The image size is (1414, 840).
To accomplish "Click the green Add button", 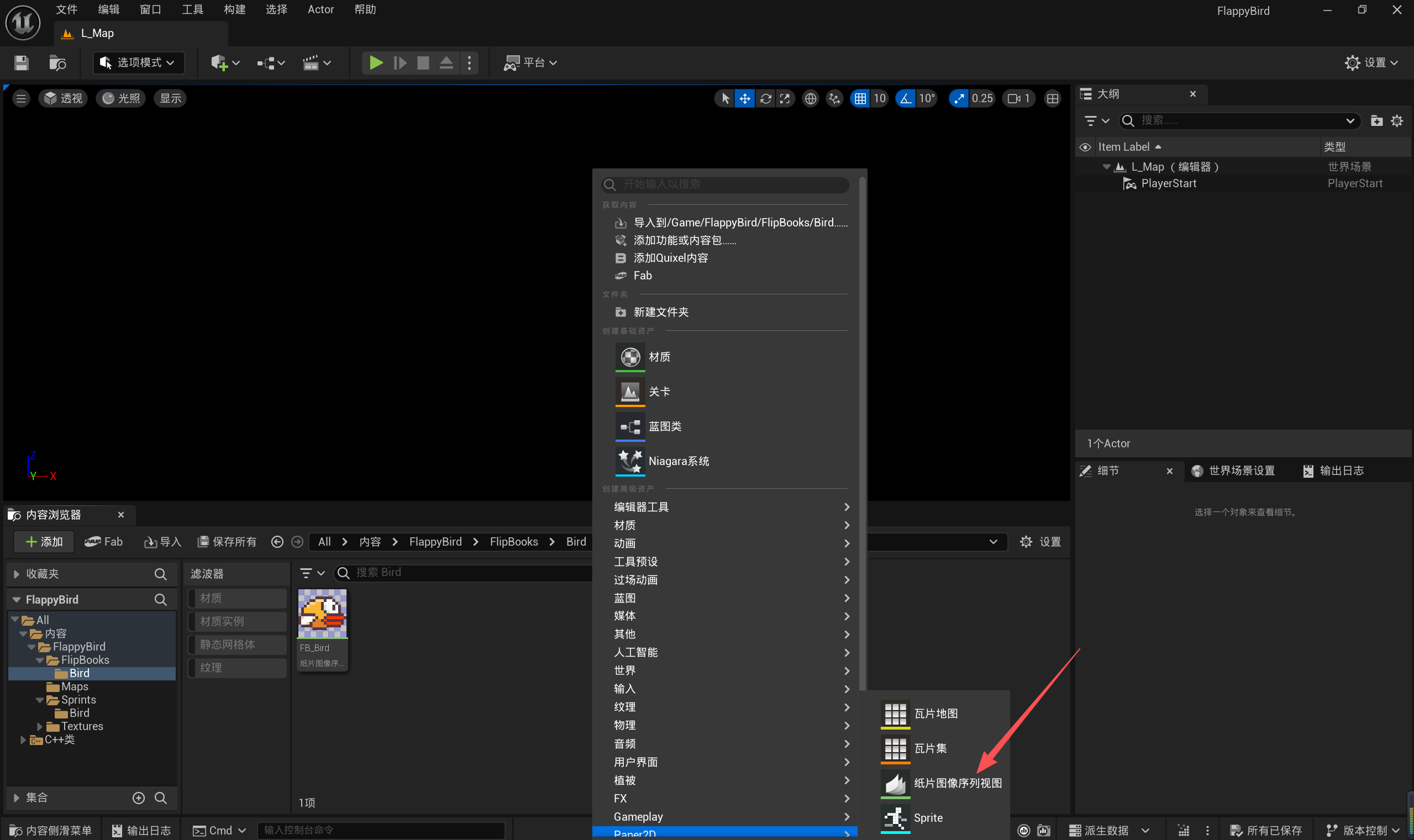I will click(44, 542).
